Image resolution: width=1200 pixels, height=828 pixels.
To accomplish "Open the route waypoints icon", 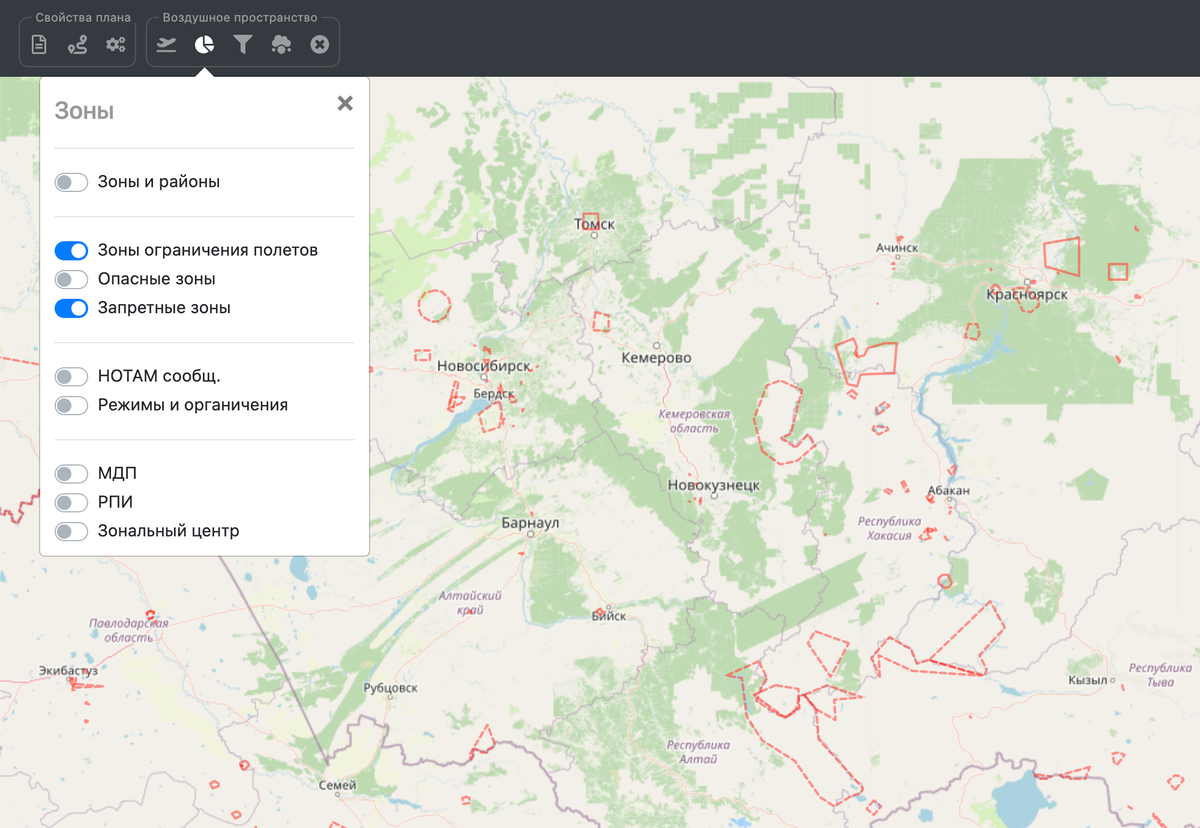I will tap(77, 44).
